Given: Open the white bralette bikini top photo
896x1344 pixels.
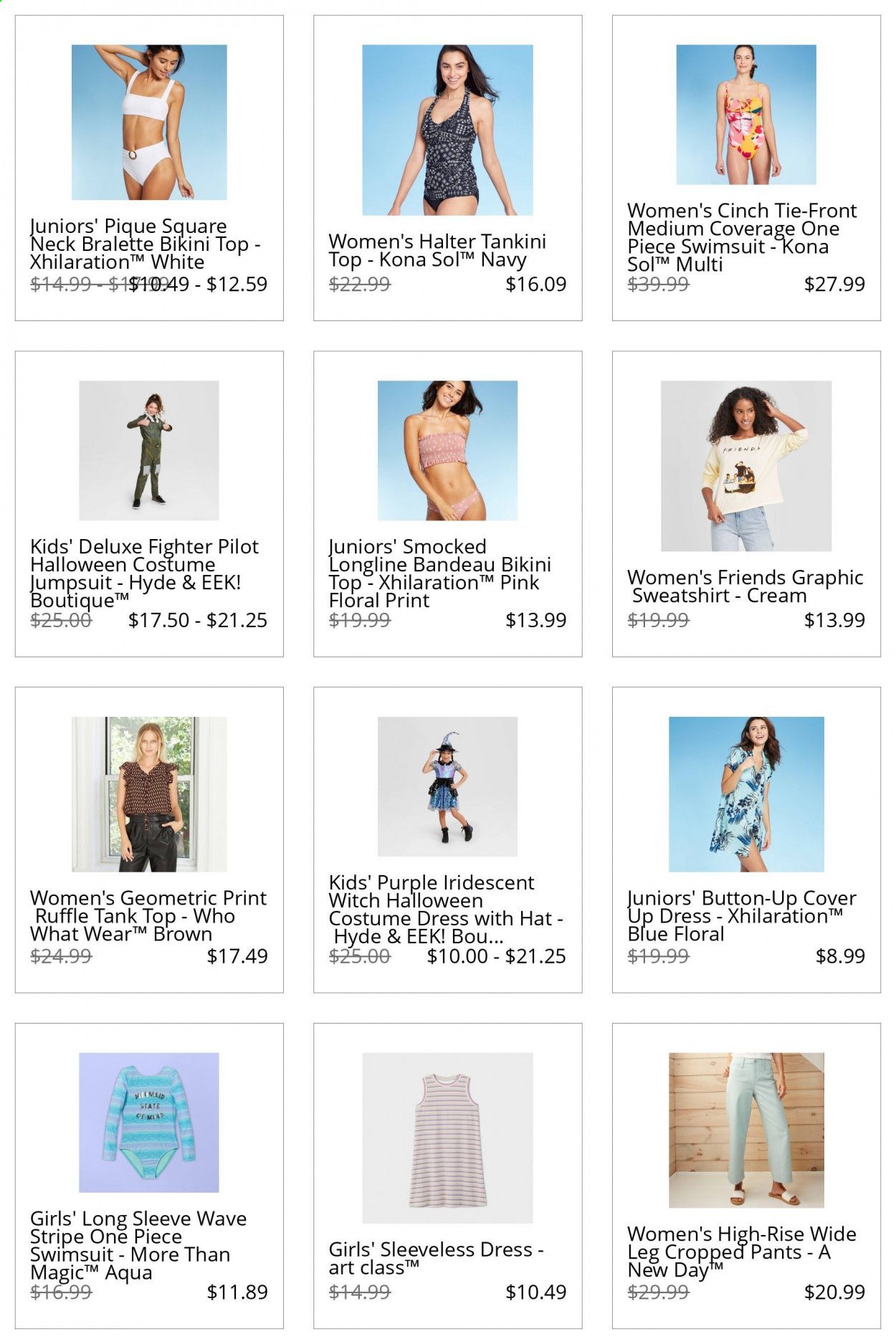Looking at the screenshot, I should 149,123.
